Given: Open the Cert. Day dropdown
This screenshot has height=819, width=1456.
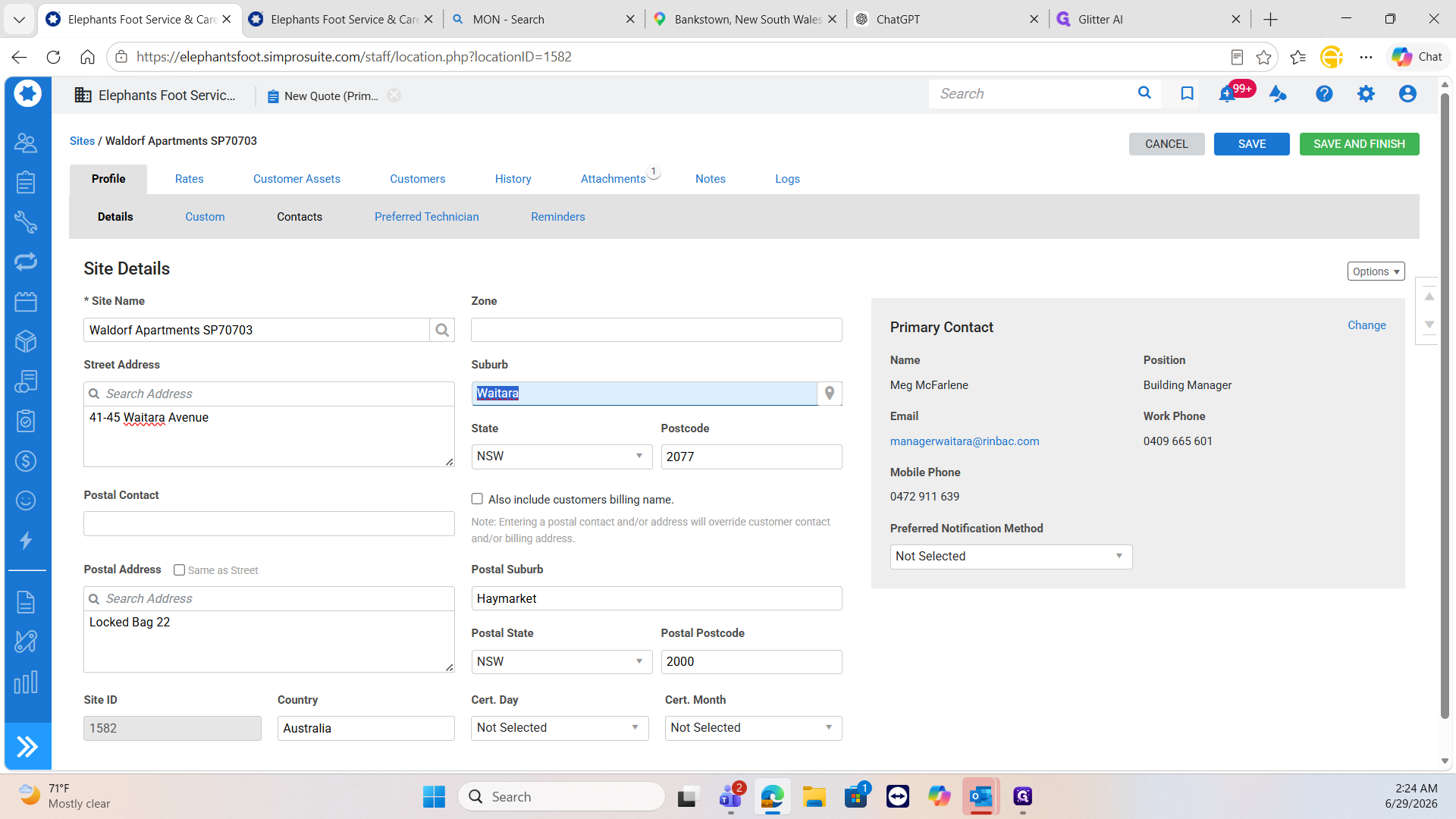Looking at the screenshot, I should pyautogui.click(x=560, y=728).
